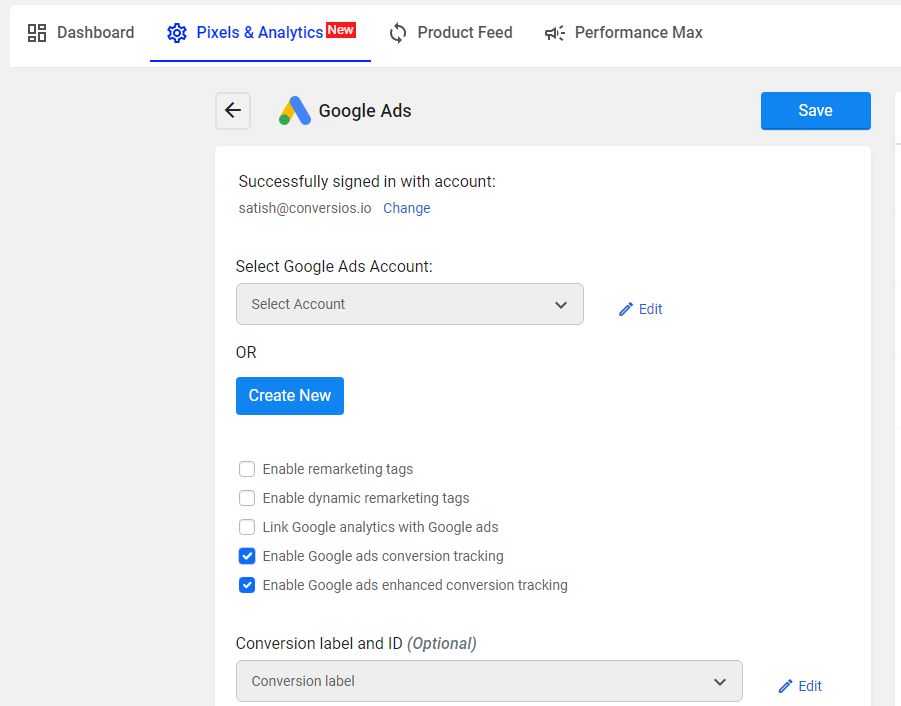Uncheck Enable Google ads conversion tracking
This screenshot has height=706, width=901.
click(247, 555)
